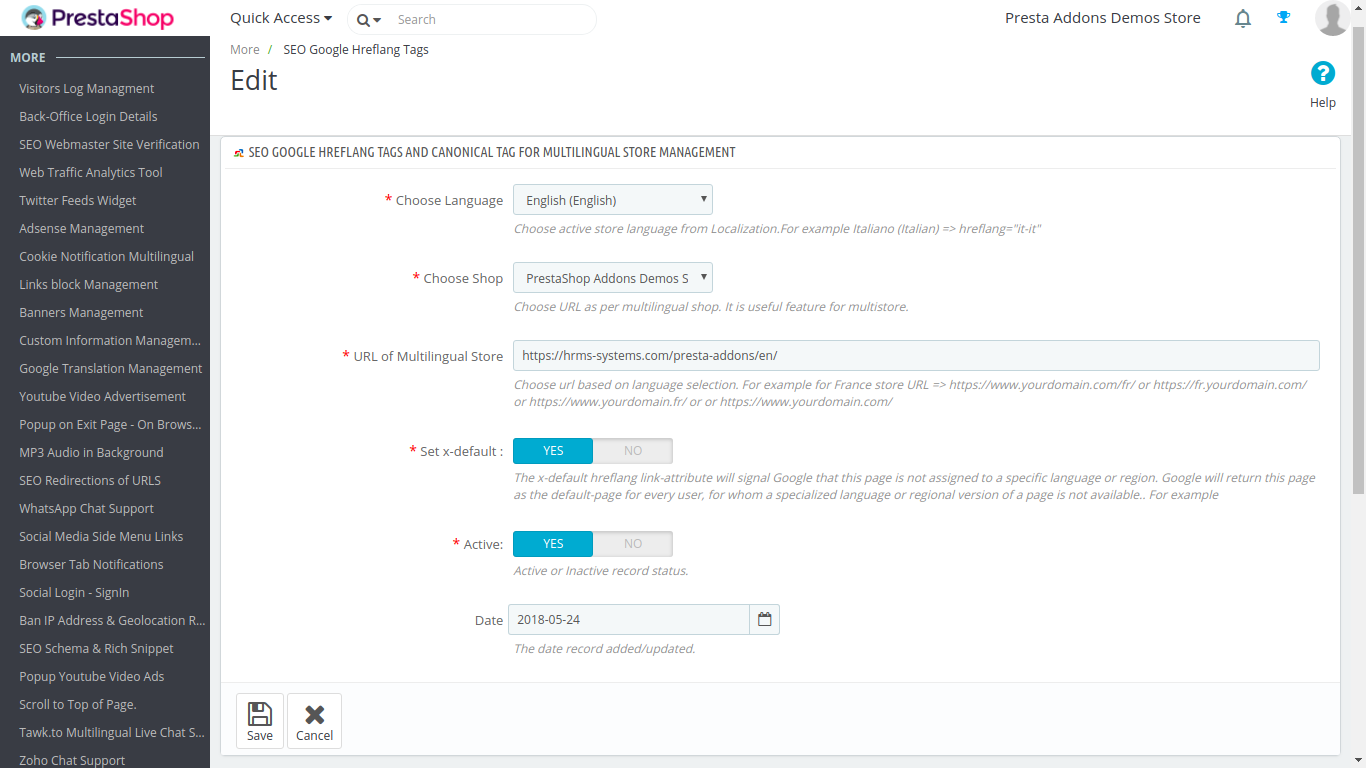Open Ban IP Address & Geolocation item
1366x768 pixels.
point(112,620)
